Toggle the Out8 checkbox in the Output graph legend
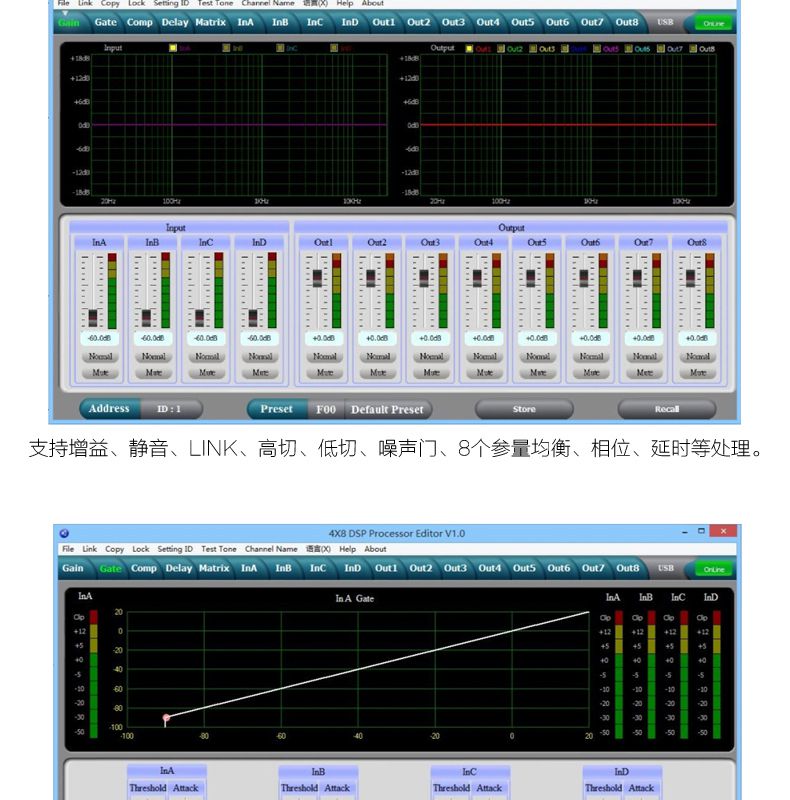 [x=693, y=48]
